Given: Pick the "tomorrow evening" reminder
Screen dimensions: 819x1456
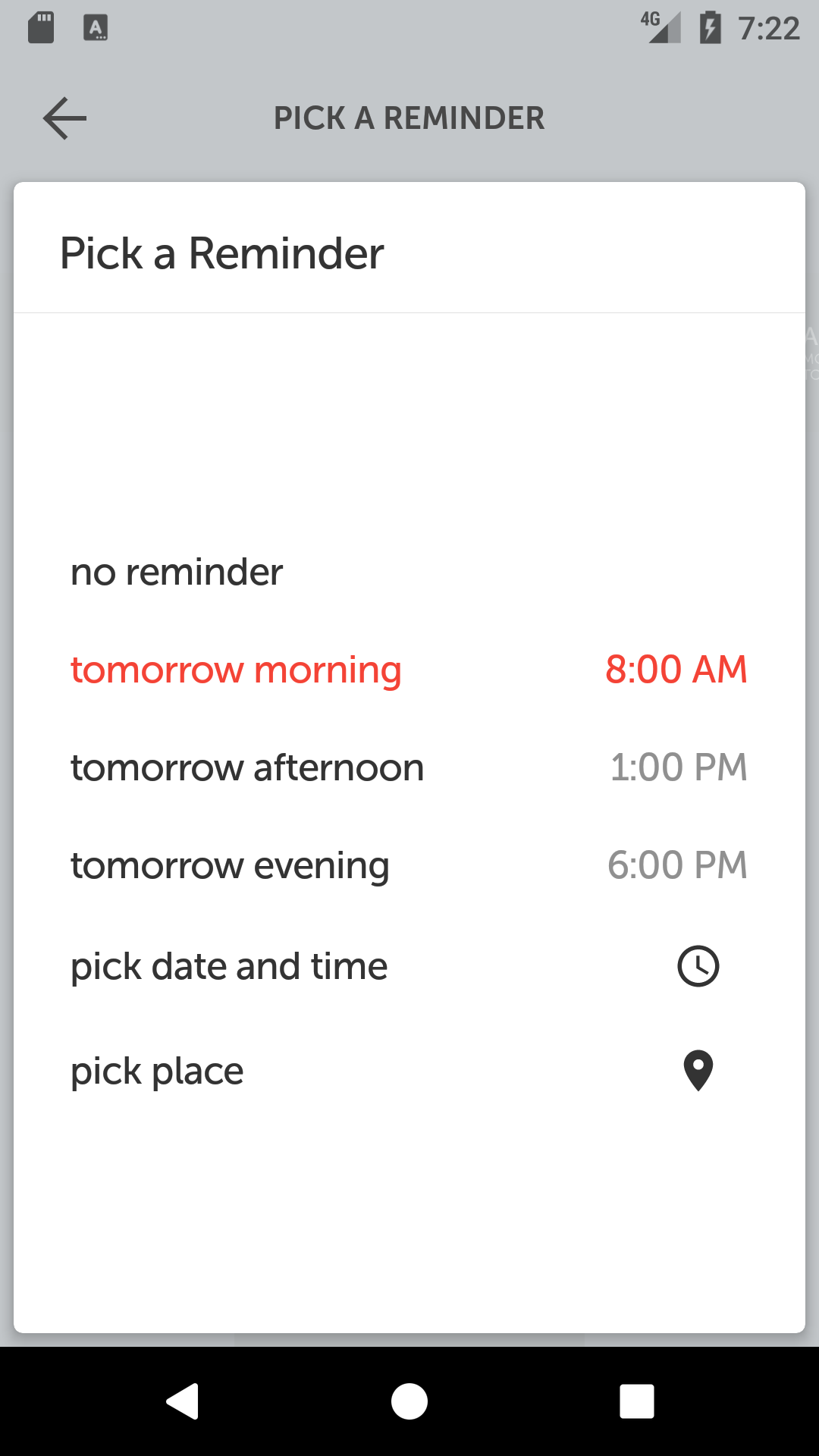Looking at the screenshot, I should pos(230,865).
